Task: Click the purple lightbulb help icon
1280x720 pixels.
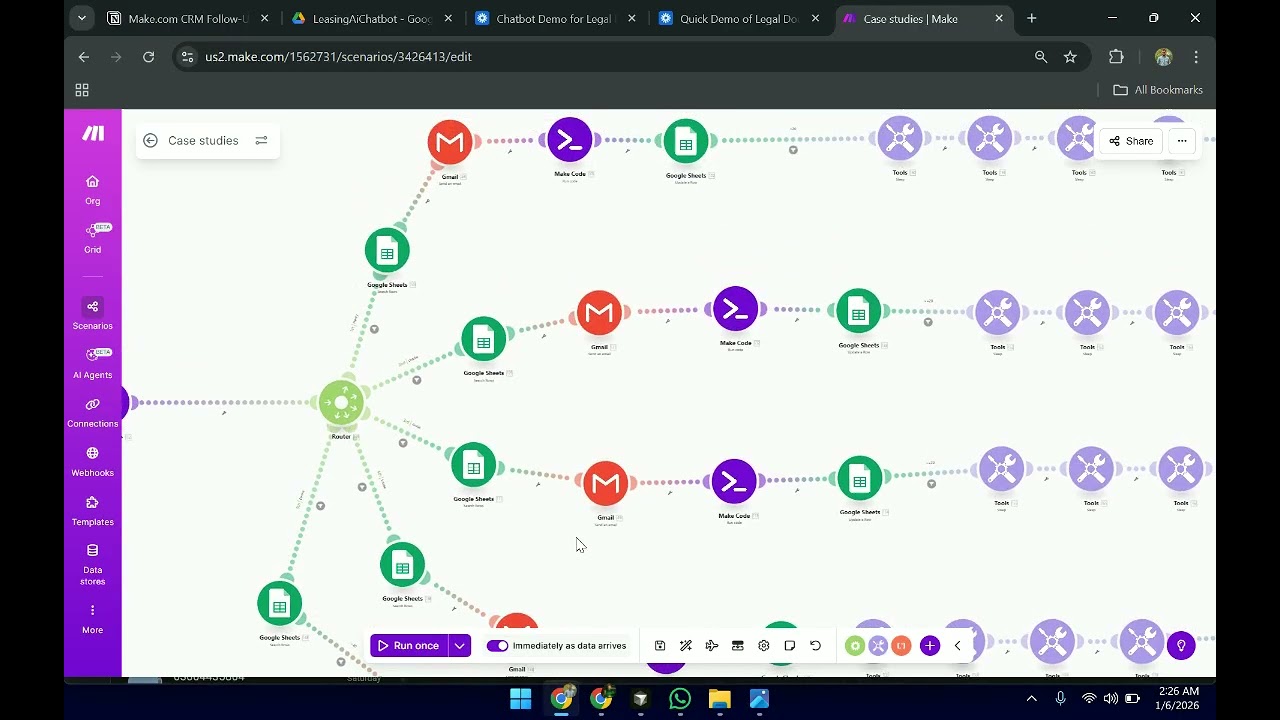Action: click(x=1181, y=645)
